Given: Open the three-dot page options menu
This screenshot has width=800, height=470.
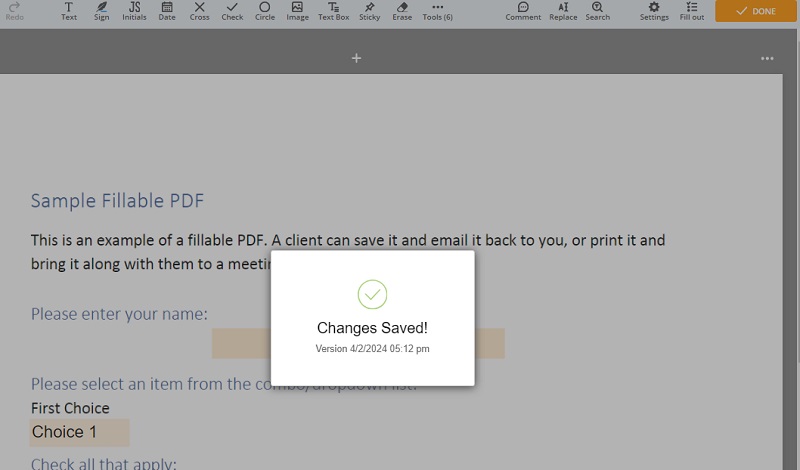Looking at the screenshot, I should pyautogui.click(x=767, y=59).
